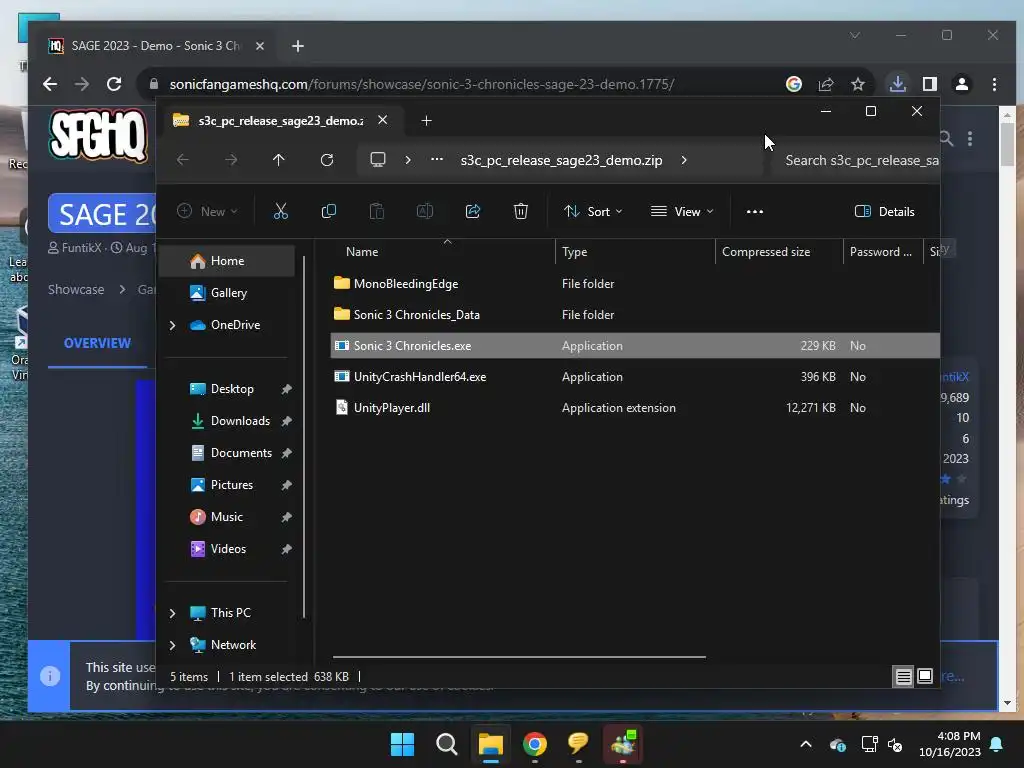Select UnityPlayer.dll file
Screen dimensions: 1024x768
(635, 408)
